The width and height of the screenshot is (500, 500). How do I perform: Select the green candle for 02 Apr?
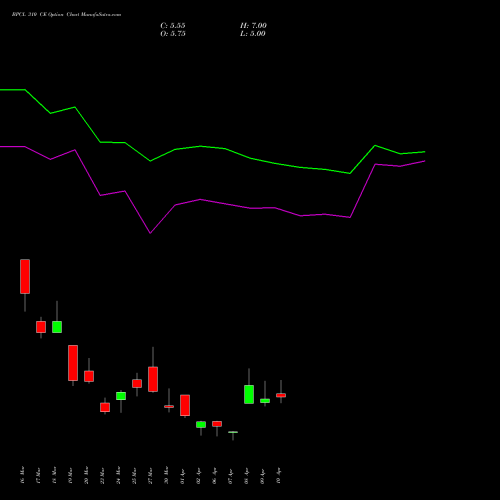coord(201,424)
